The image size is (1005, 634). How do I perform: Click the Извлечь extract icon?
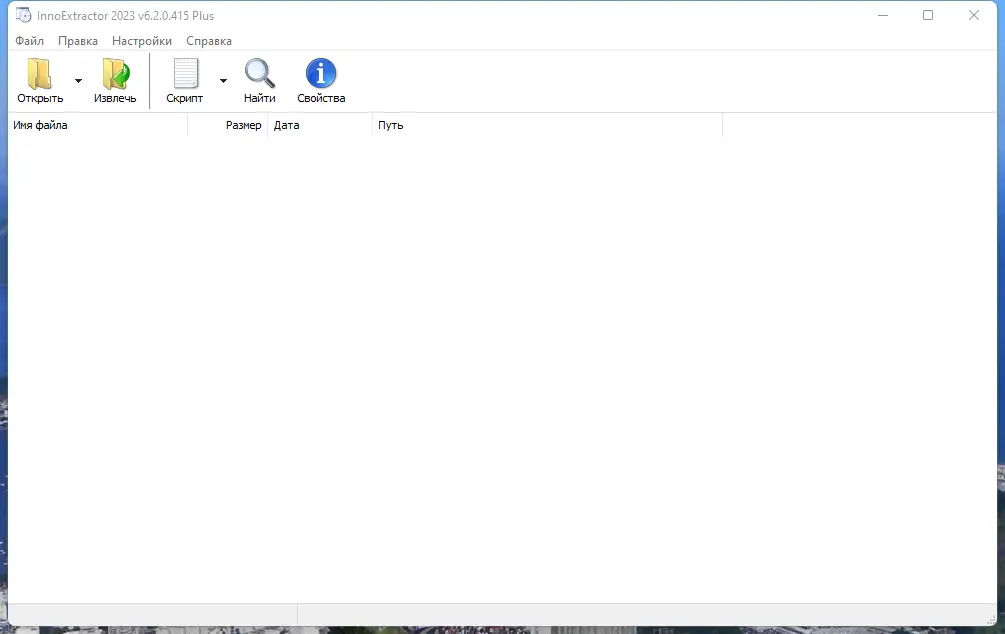[x=115, y=74]
